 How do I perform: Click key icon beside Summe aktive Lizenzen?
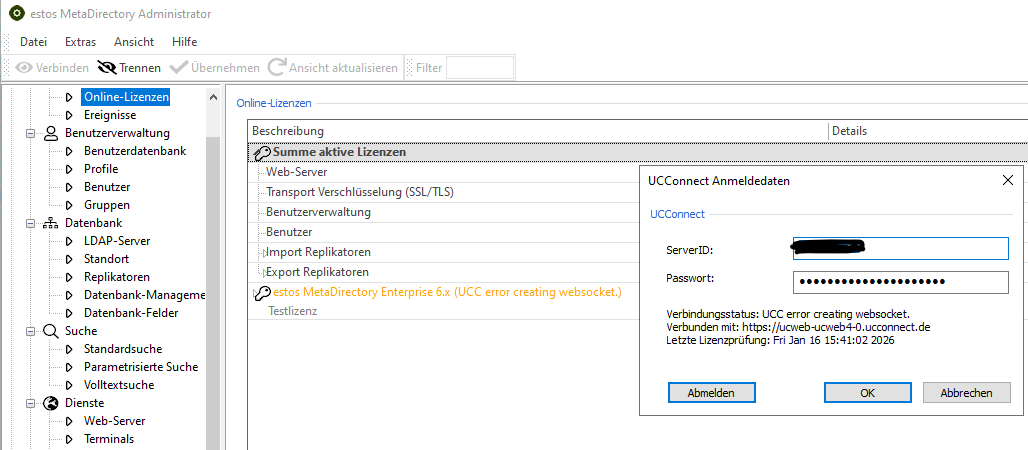click(262, 153)
